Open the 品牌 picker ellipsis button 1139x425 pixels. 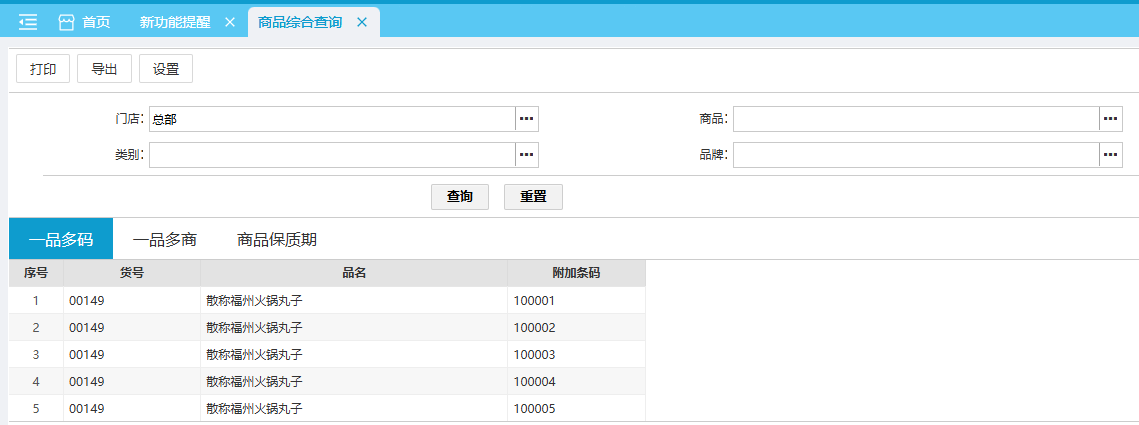(1111, 155)
